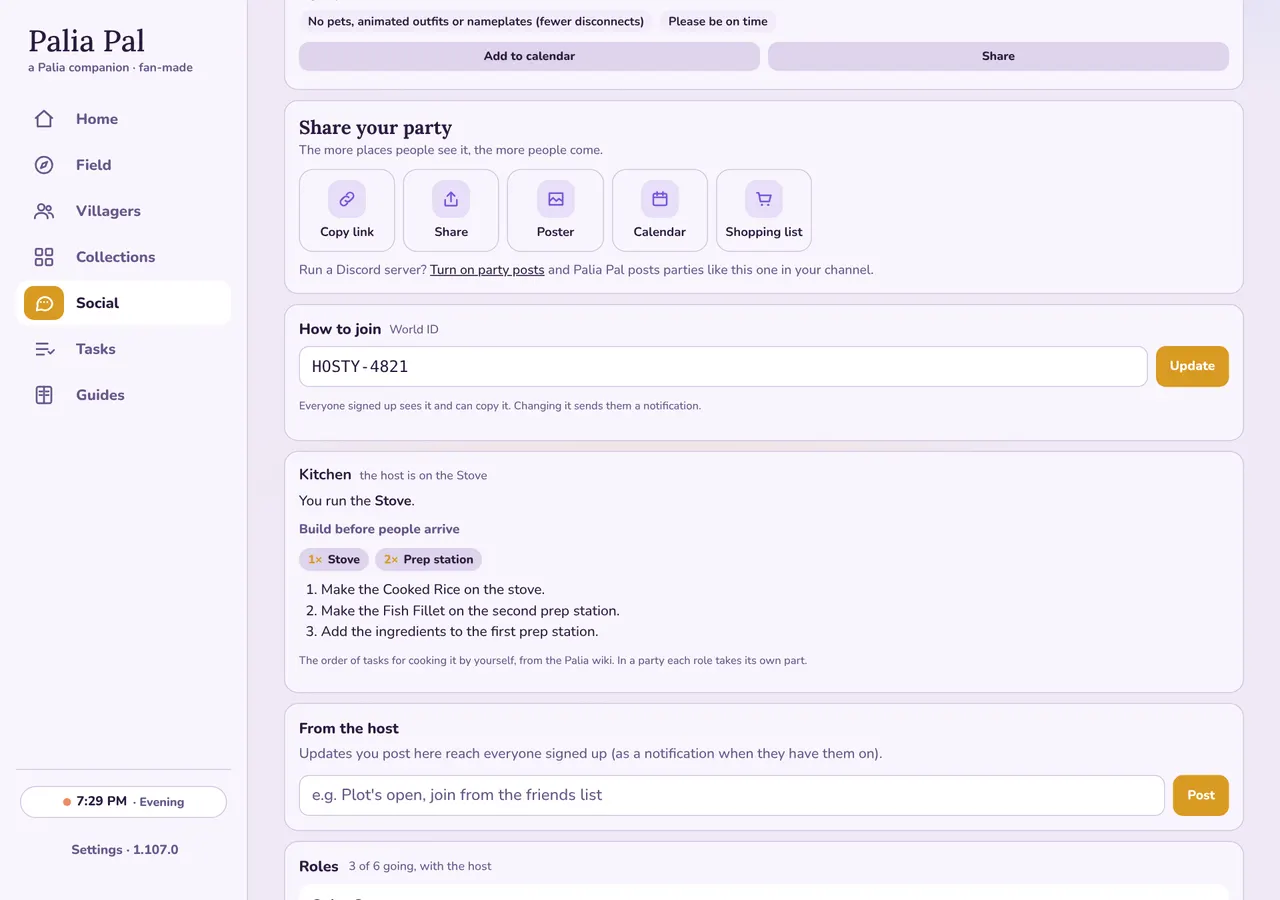Open the Home menu label
The image size is (1280, 900).
[97, 119]
